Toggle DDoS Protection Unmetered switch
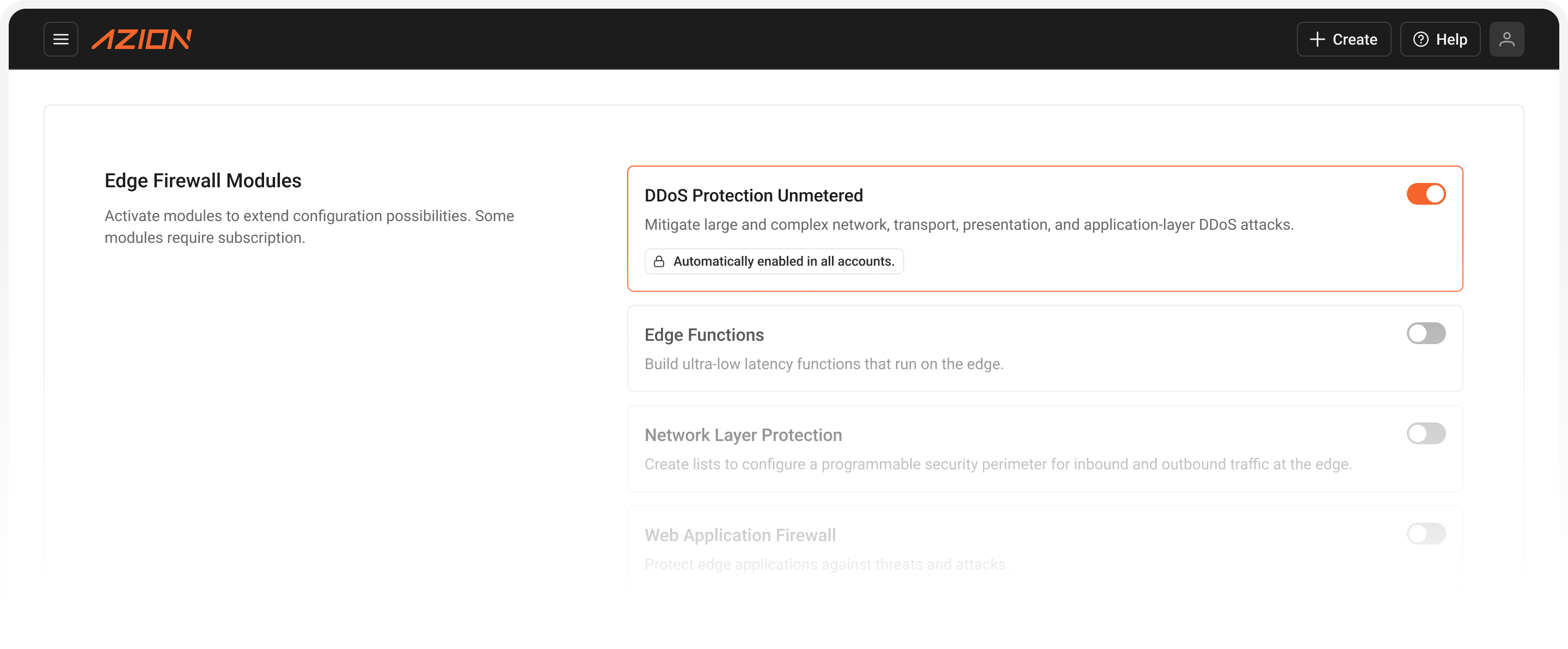Image resolution: width=1568 pixels, height=649 pixels. coord(1425,194)
